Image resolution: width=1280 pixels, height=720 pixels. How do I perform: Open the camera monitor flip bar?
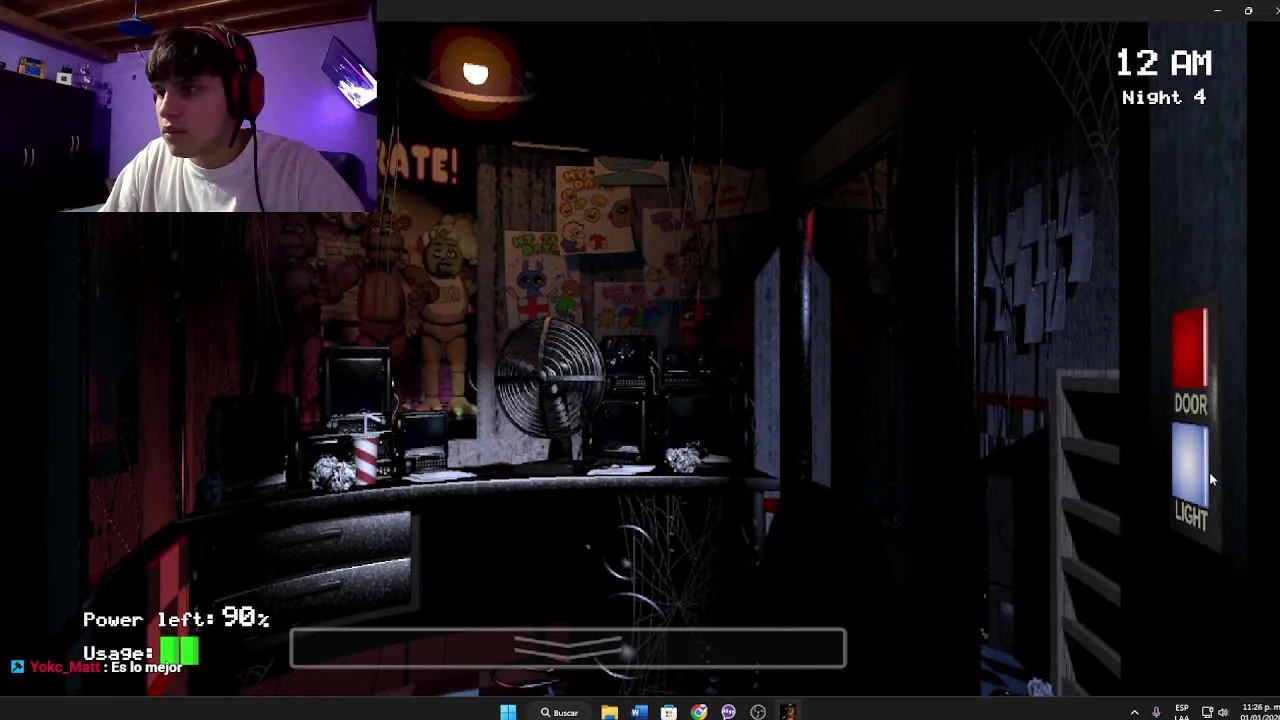click(x=568, y=648)
